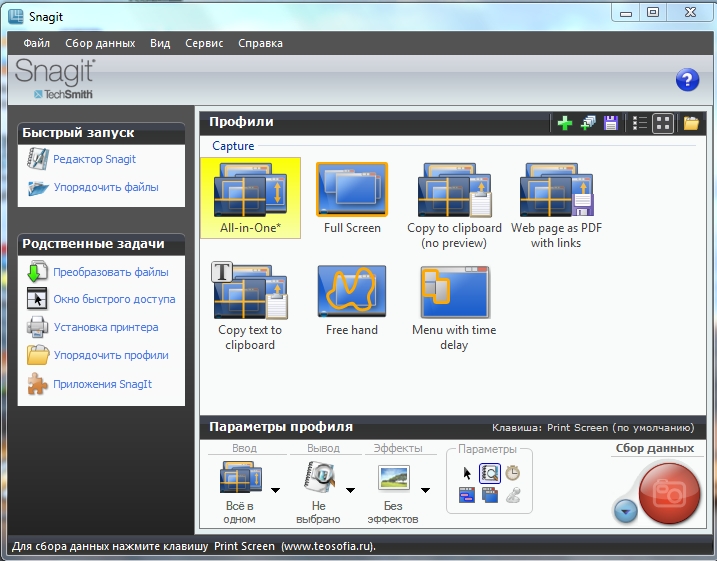The image size is (717, 561).
Task: Expand the Вывод output dropdown arrow
Action: pyautogui.click(x=350, y=490)
